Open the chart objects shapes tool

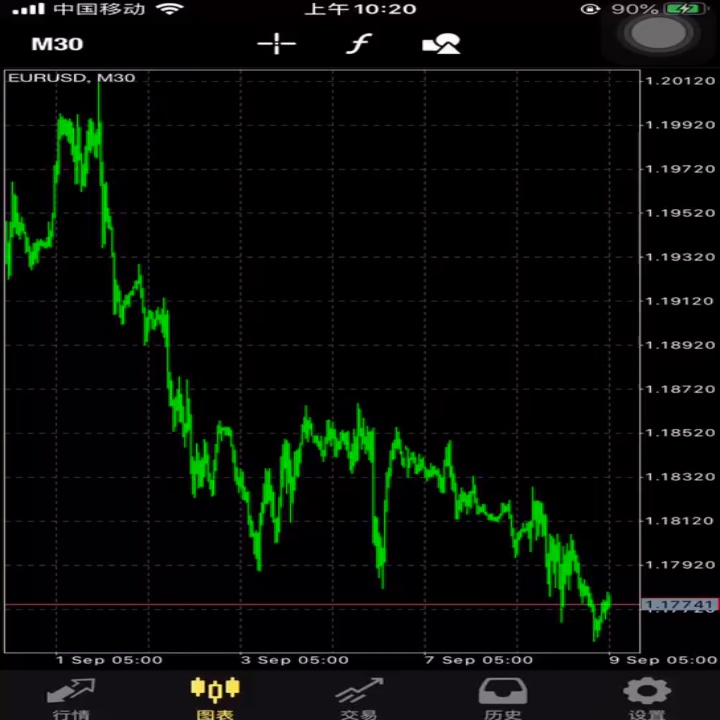coord(441,44)
